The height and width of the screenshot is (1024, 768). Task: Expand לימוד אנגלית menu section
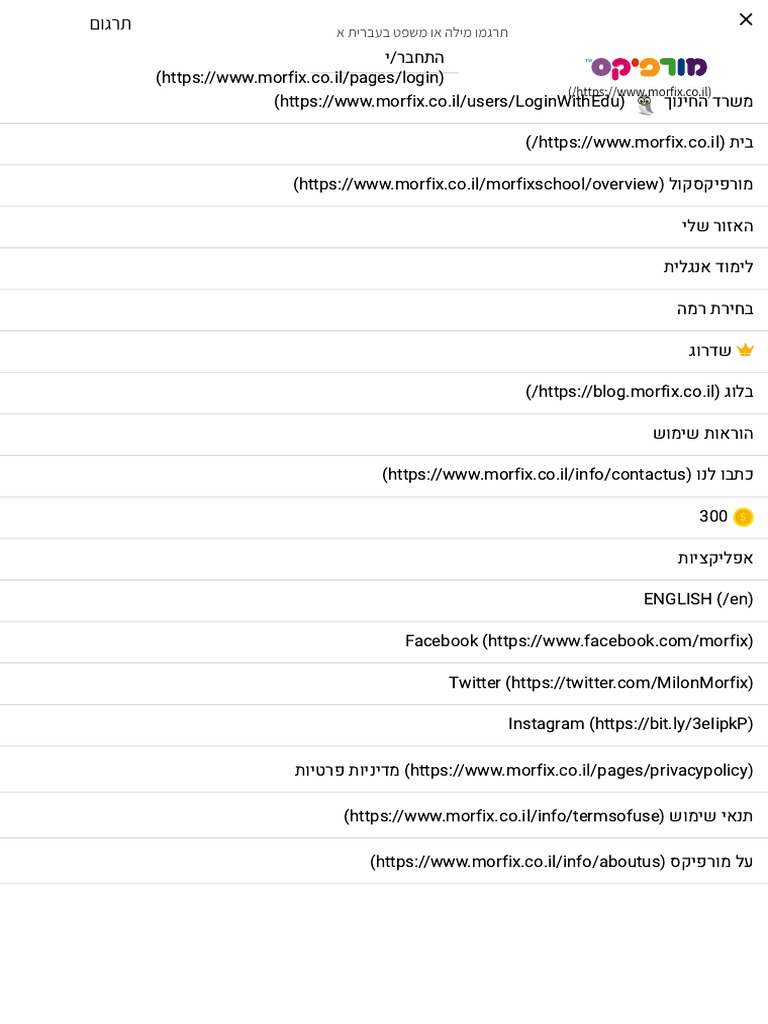(x=384, y=268)
